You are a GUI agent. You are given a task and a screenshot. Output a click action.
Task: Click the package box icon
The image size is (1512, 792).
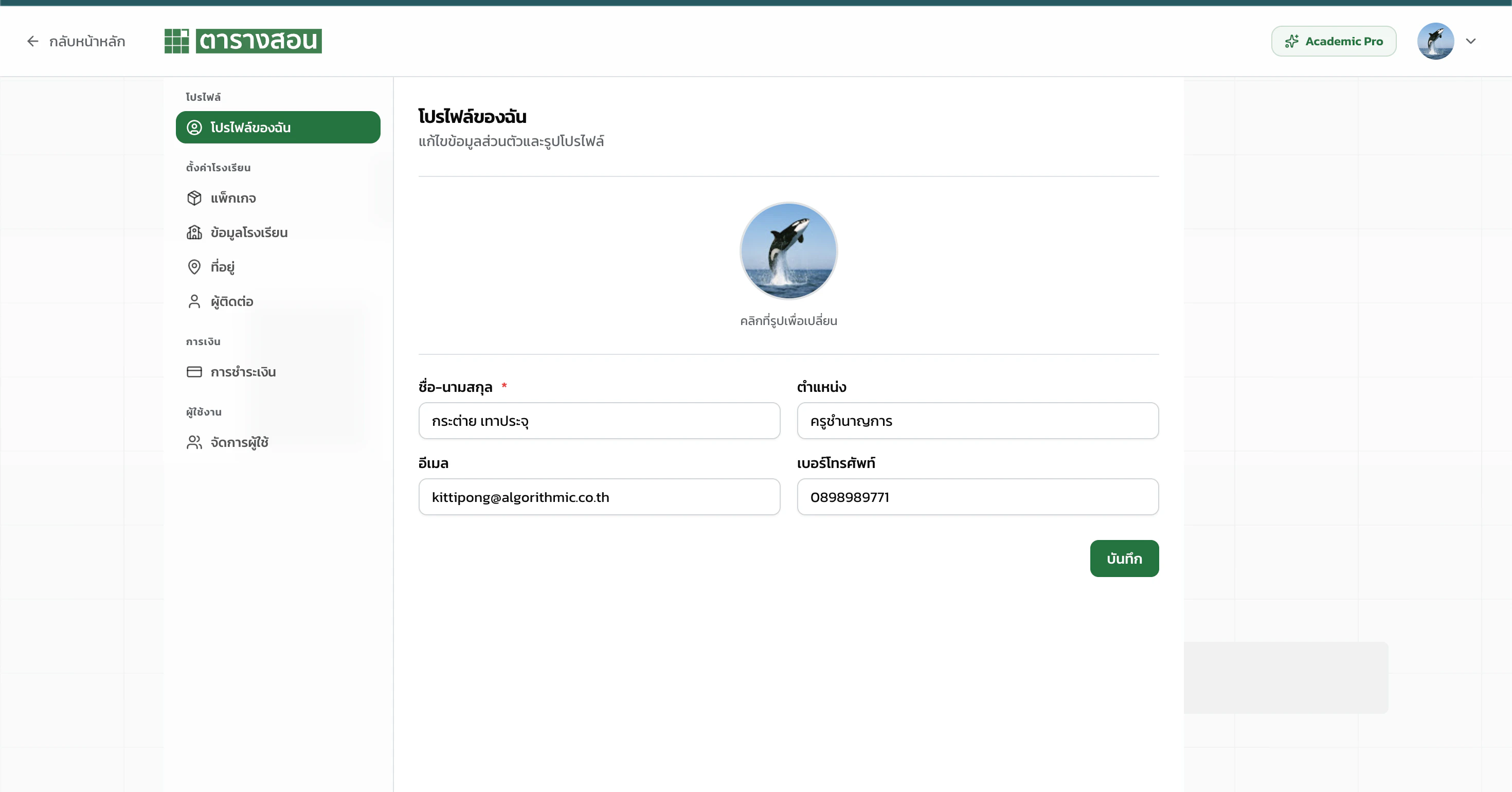pyautogui.click(x=194, y=198)
